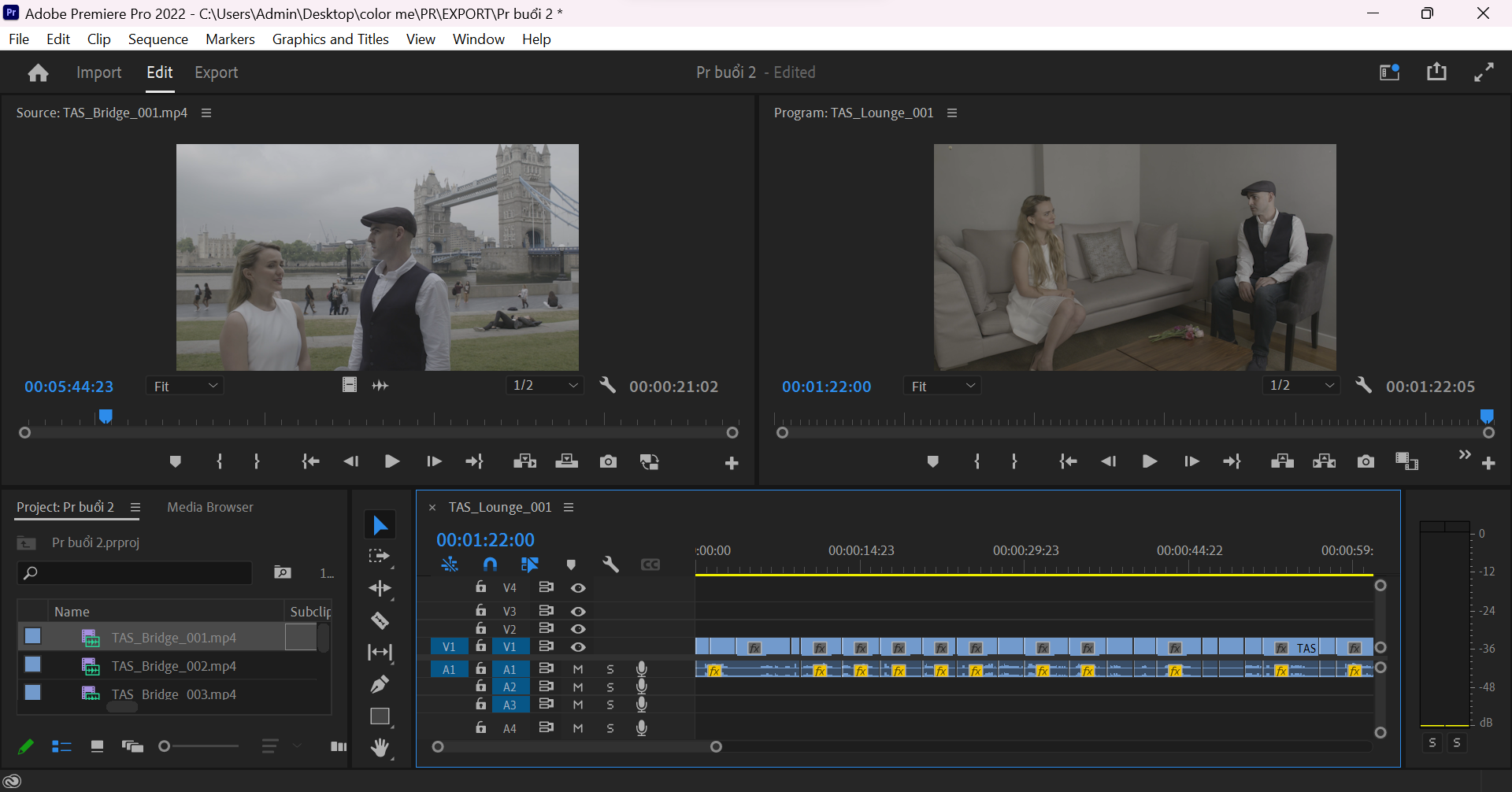This screenshot has height=792, width=1512.
Task: Click Source monitor playhead marker
Action: point(106,416)
